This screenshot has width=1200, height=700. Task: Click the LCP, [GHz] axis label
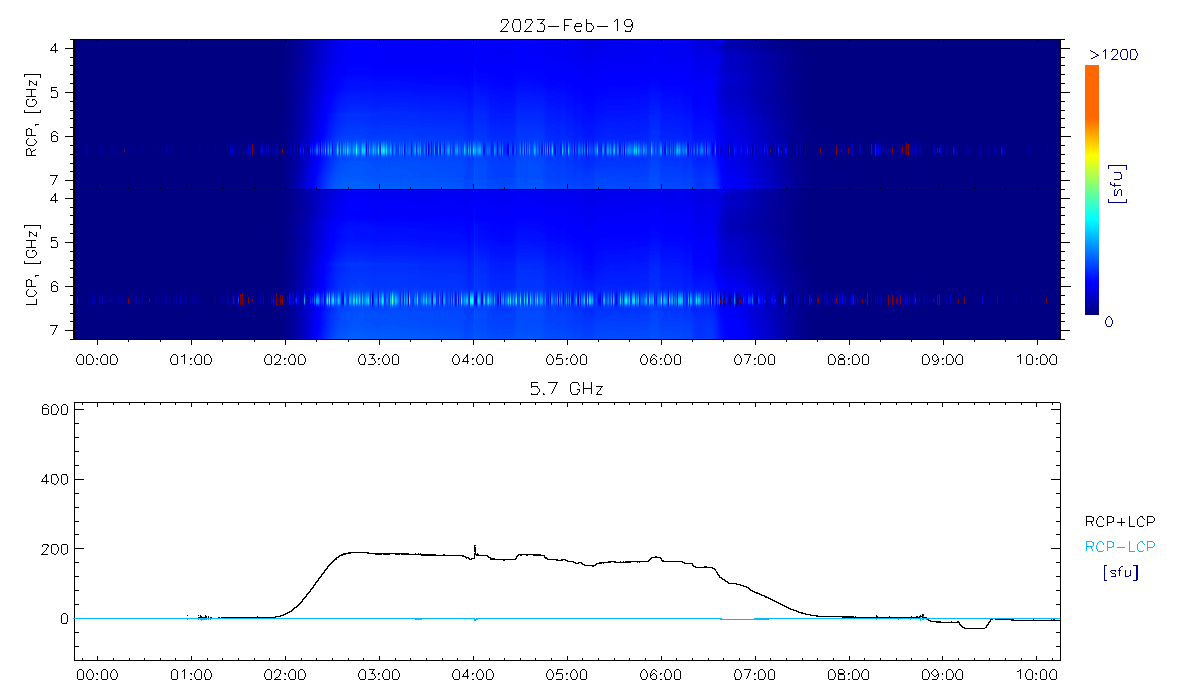pyautogui.click(x=33, y=267)
